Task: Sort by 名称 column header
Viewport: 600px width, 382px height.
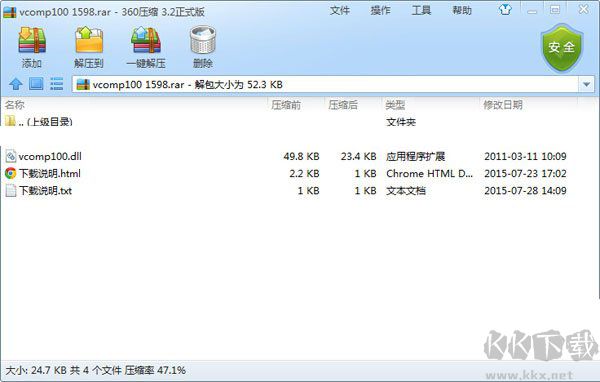Action: point(15,104)
